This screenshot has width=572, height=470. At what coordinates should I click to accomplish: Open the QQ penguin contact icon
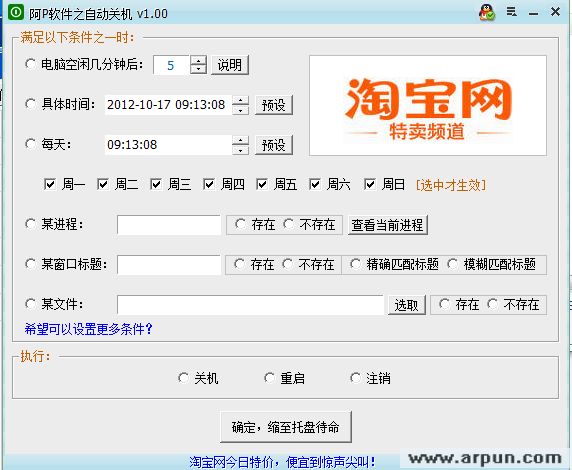487,12
